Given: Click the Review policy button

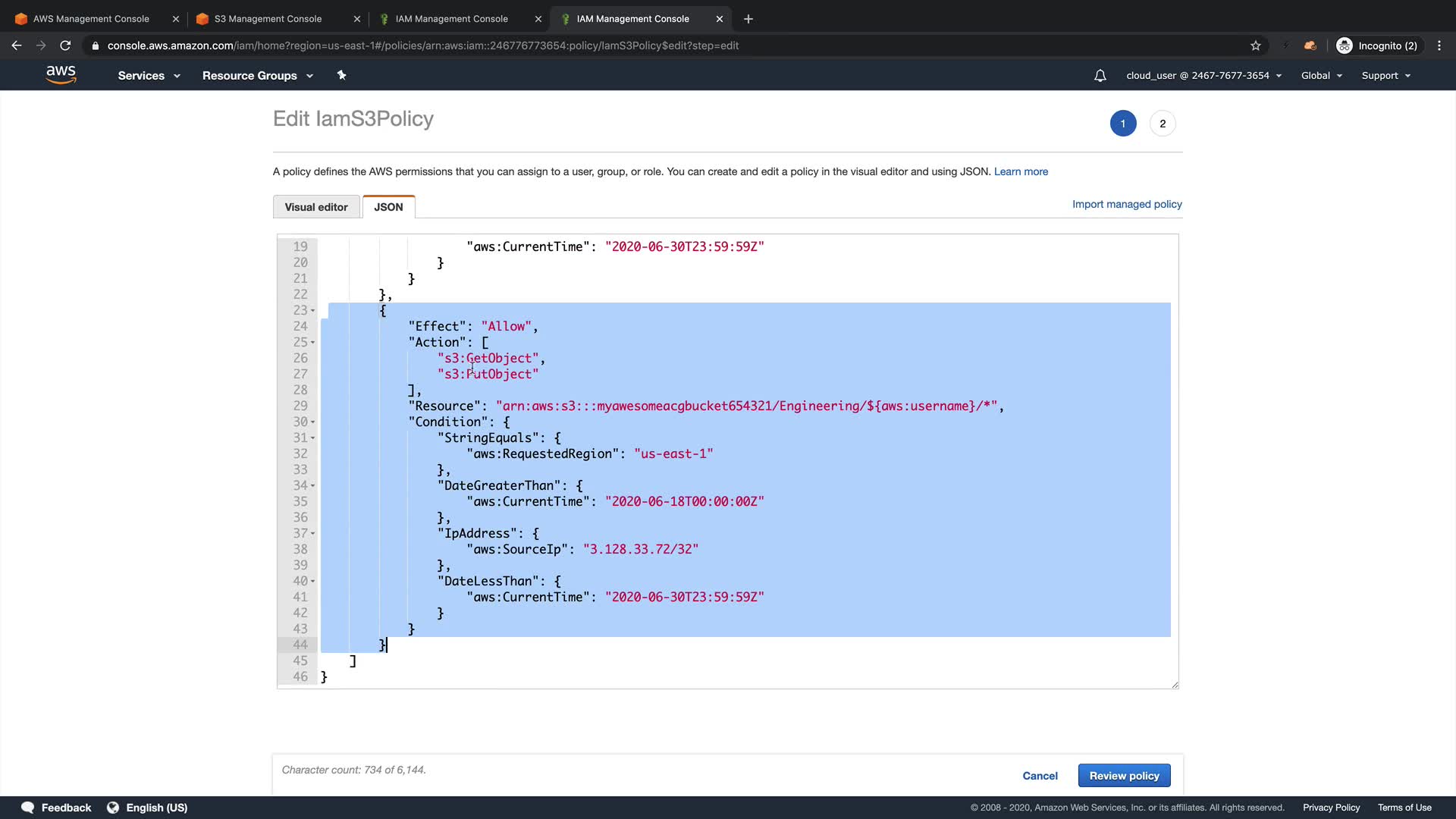Looking at the screenshot, I should click(x=1124, y=776).
